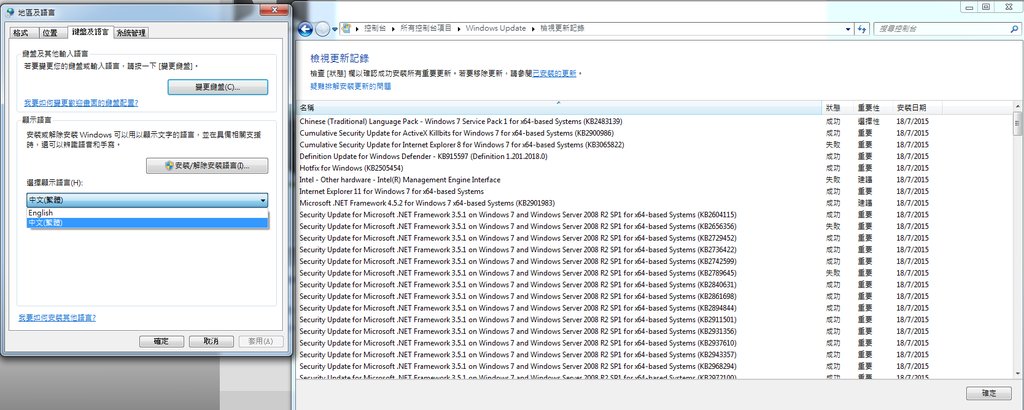Confirm with 確定 in 地區及語言 dialog

[161, 341]
